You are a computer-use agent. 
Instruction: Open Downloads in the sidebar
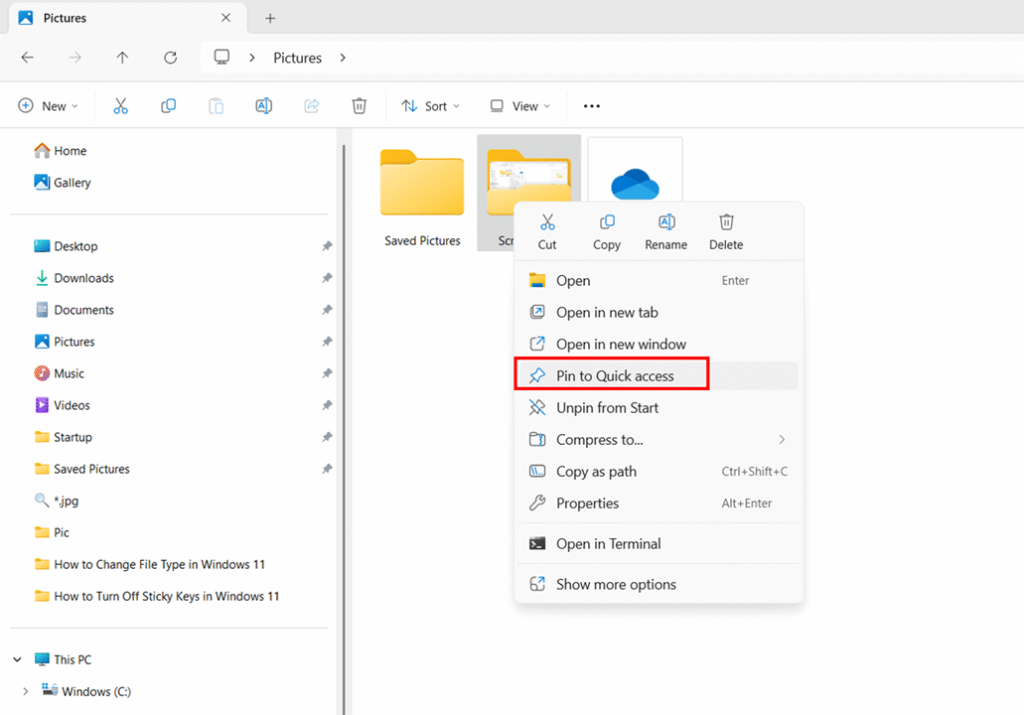coord(73,278)
